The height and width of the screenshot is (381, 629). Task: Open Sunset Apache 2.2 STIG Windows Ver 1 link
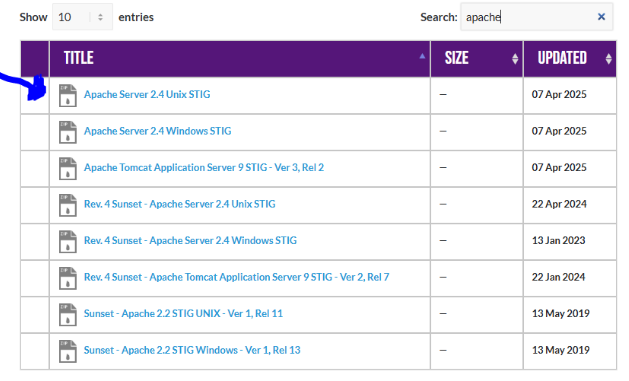click(x=192, y=351)
